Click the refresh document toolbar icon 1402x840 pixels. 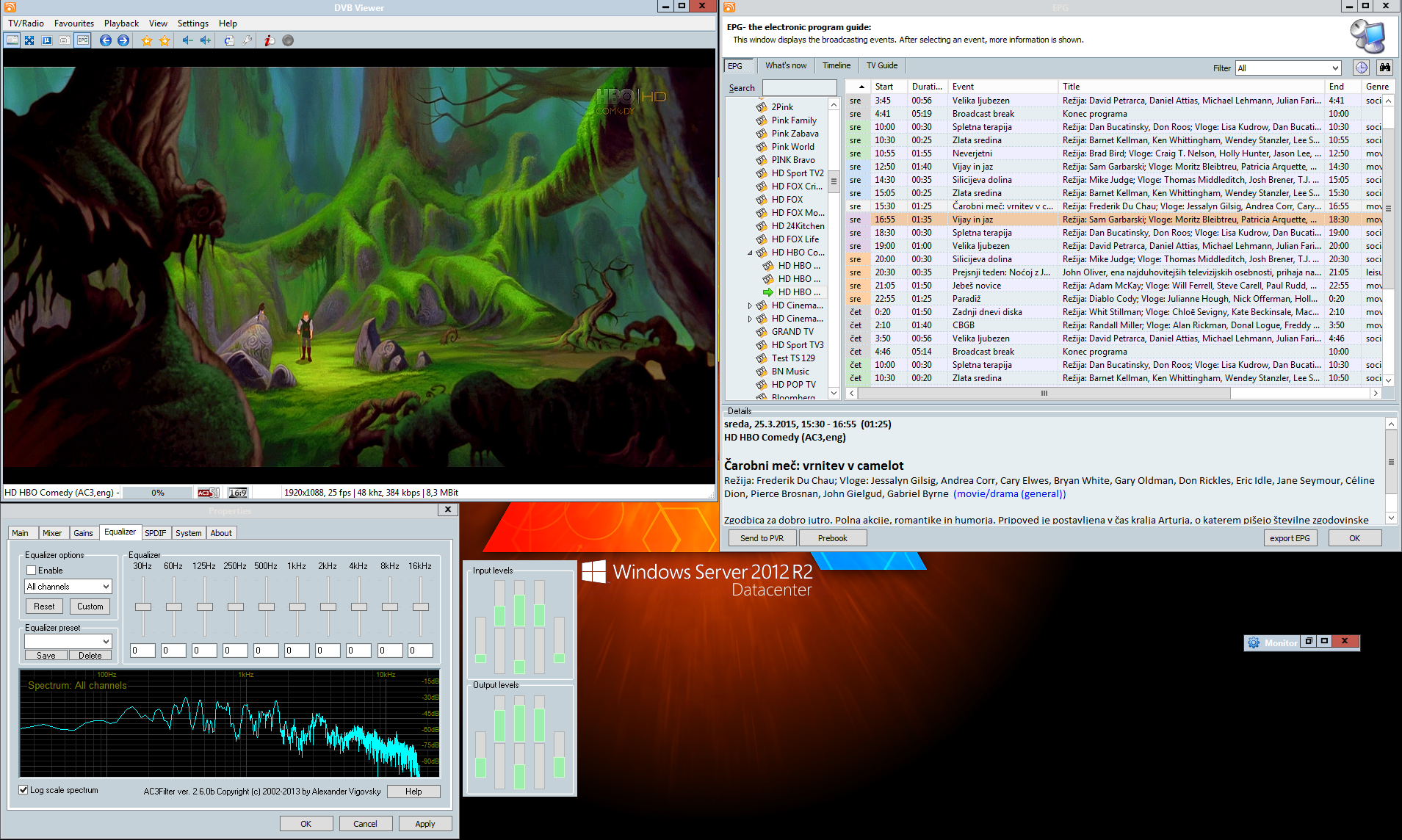click(229, 40)
